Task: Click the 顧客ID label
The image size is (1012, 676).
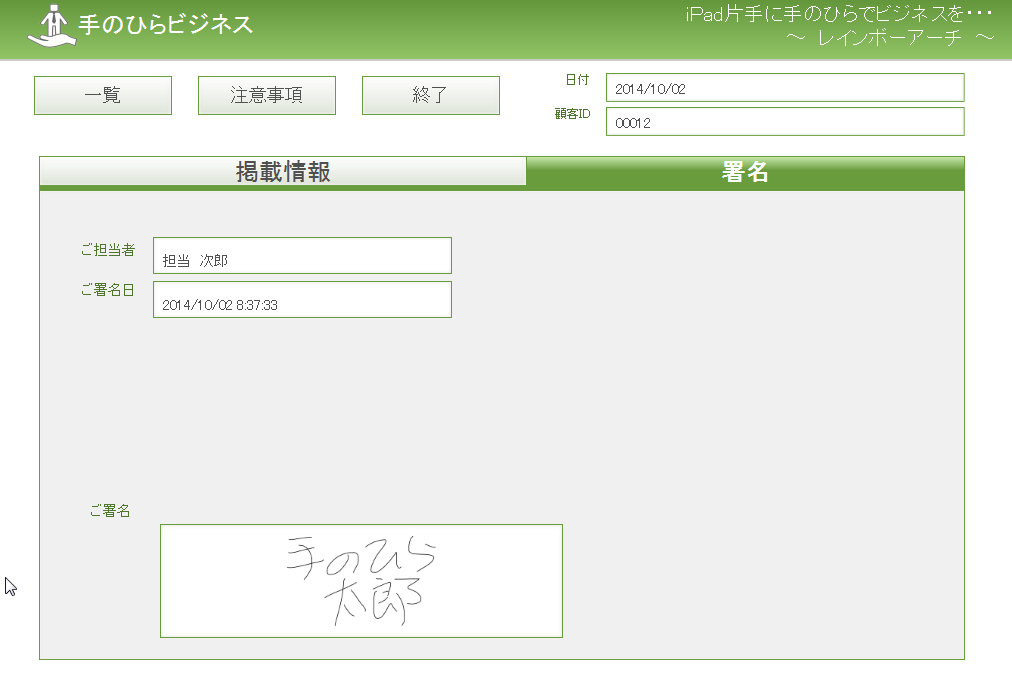Action: pyautogui.click(x=573, y=114)
